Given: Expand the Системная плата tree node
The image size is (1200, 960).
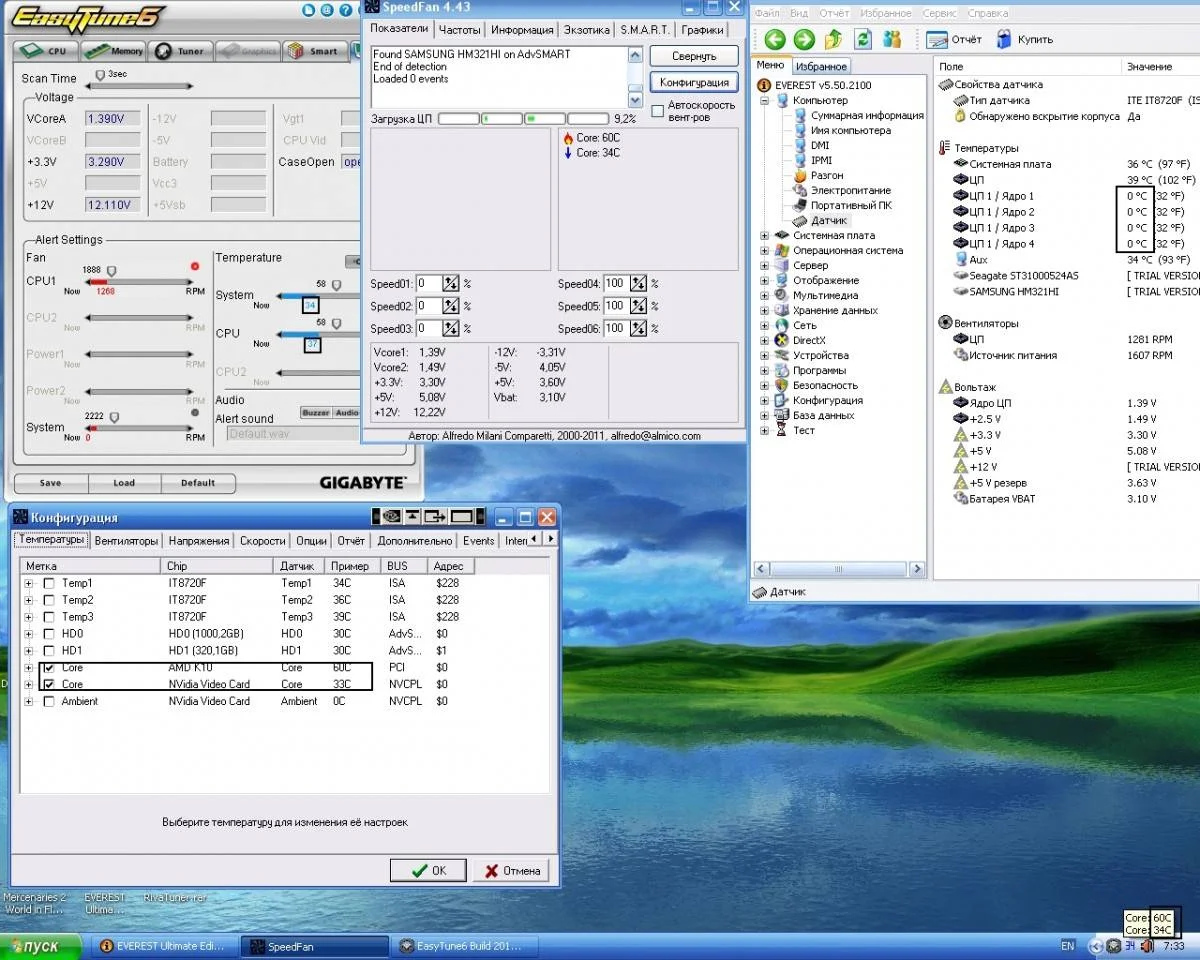Looking at the screenshot, I should (764, 236).
